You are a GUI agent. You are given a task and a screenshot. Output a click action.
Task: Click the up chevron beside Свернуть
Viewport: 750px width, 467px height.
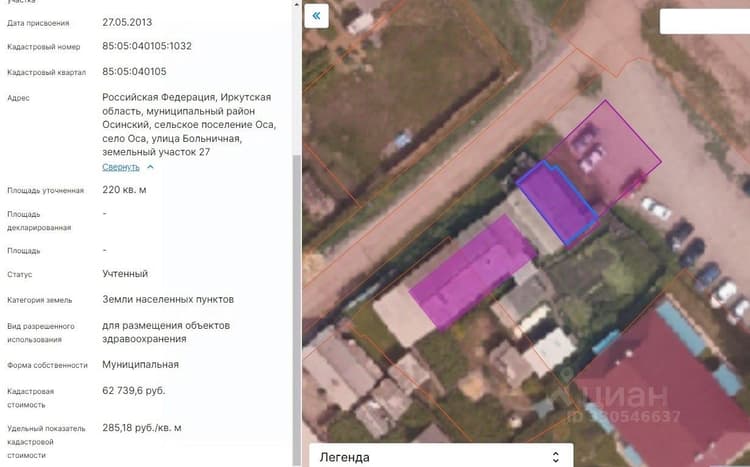(x=150, y=167)
